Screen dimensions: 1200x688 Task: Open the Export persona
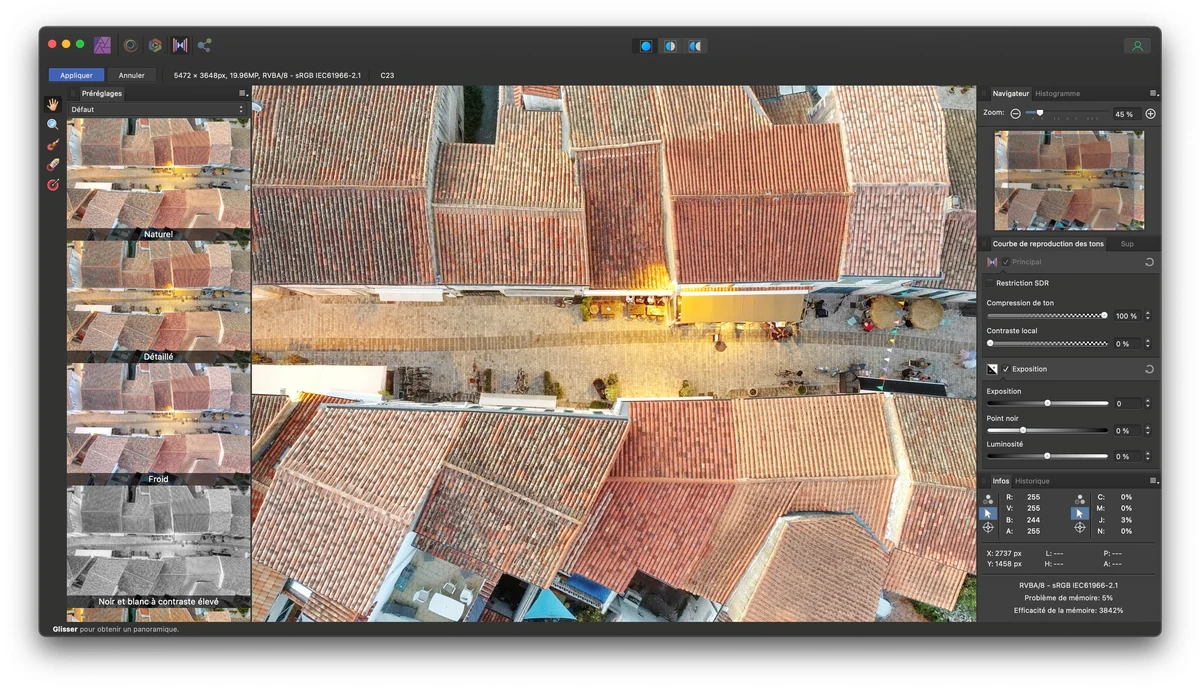click(205, 45)
